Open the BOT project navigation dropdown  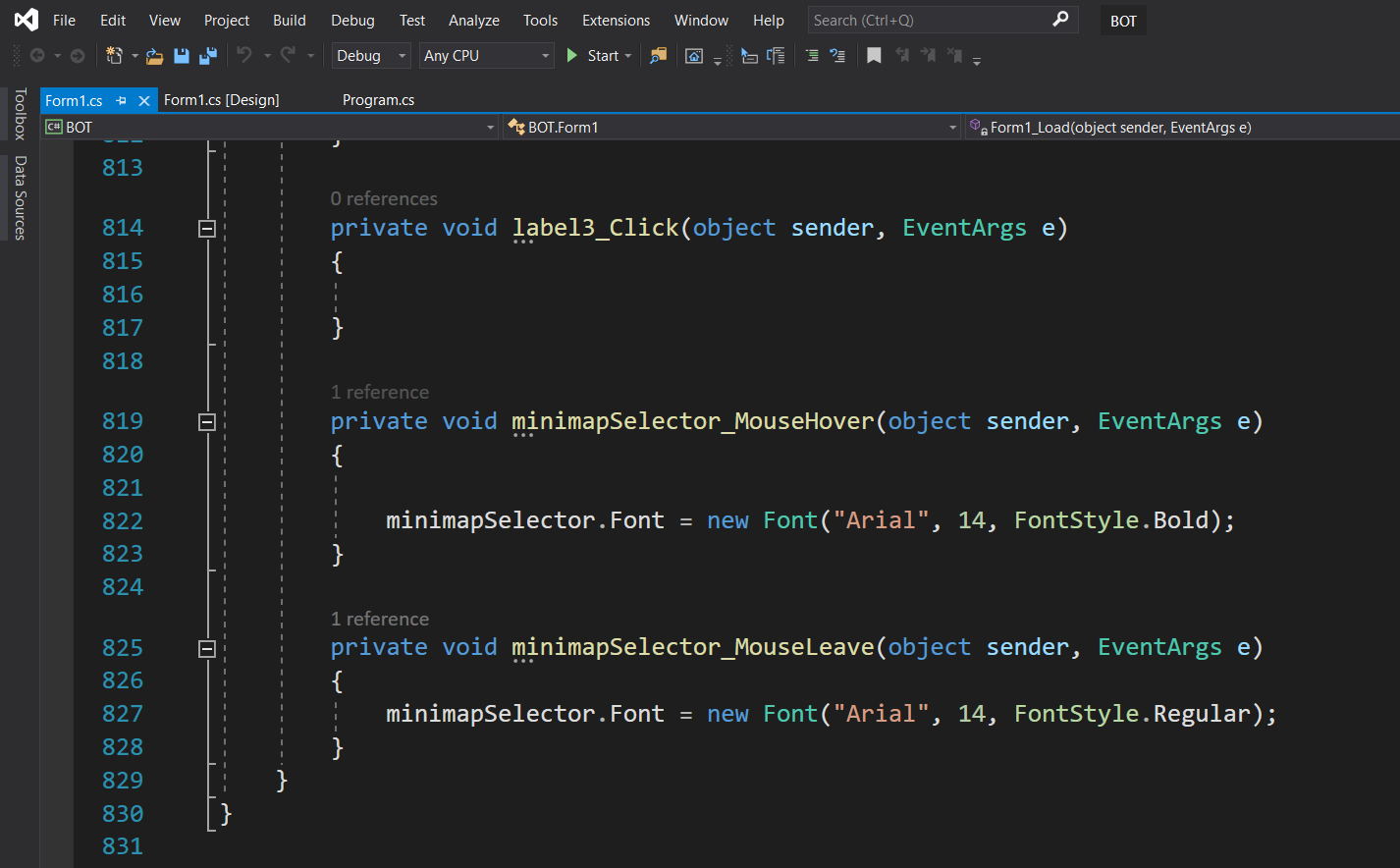coord(270,128)
